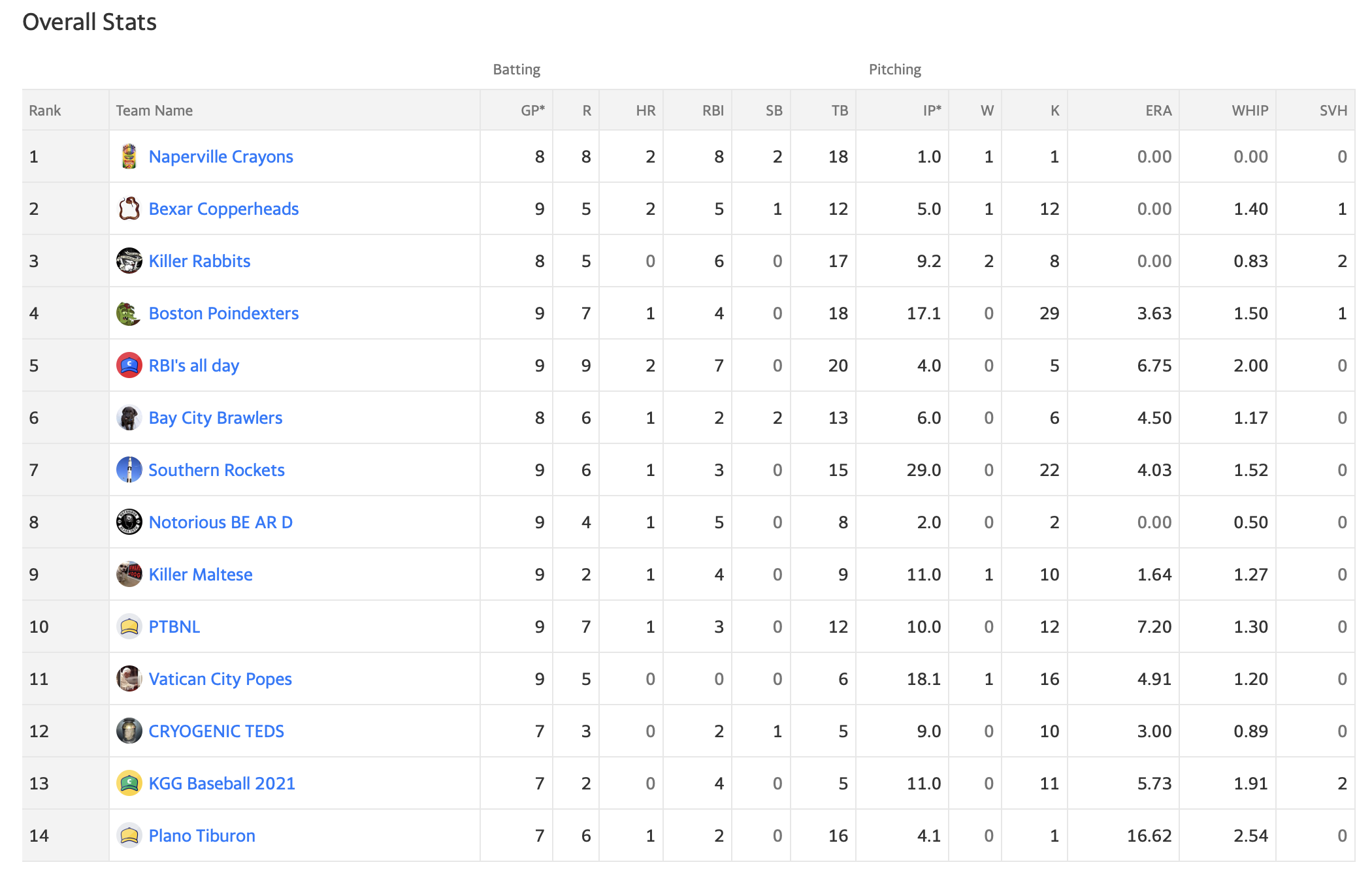Sort by the RBI column header

pyautogui.click(x=713, y=110)
